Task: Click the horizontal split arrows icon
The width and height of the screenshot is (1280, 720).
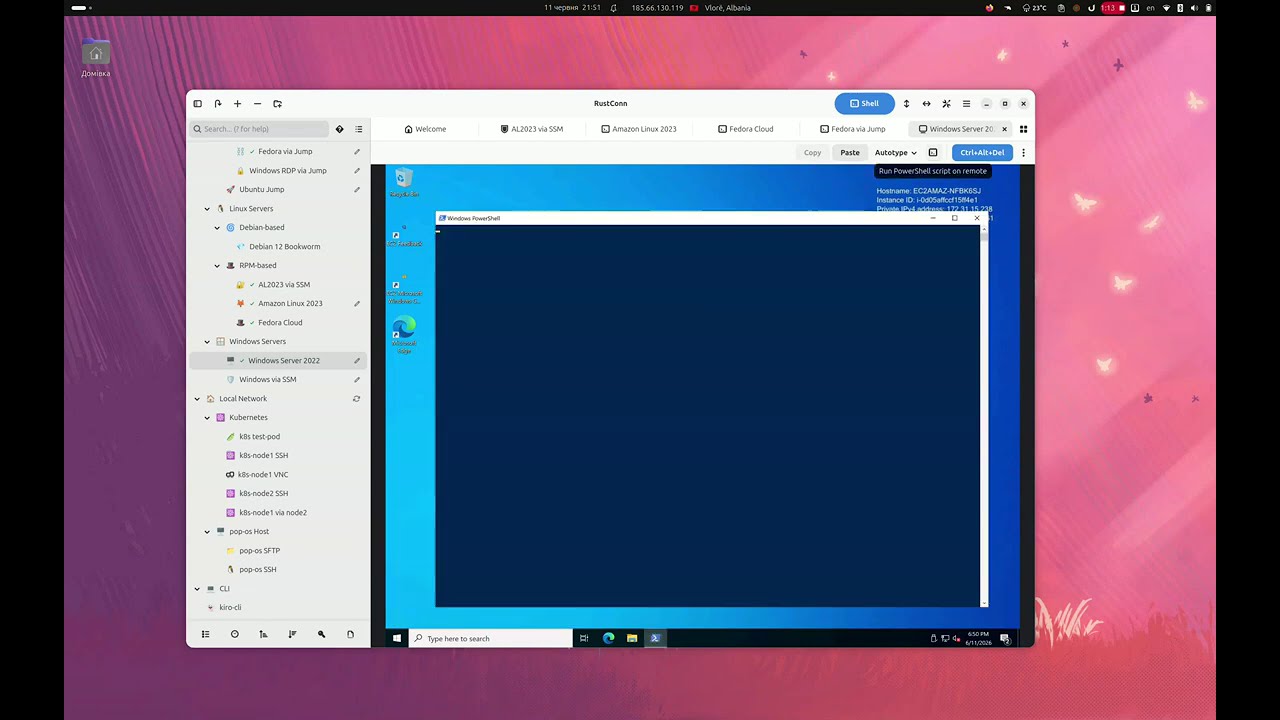Action: tap(926, 104)
